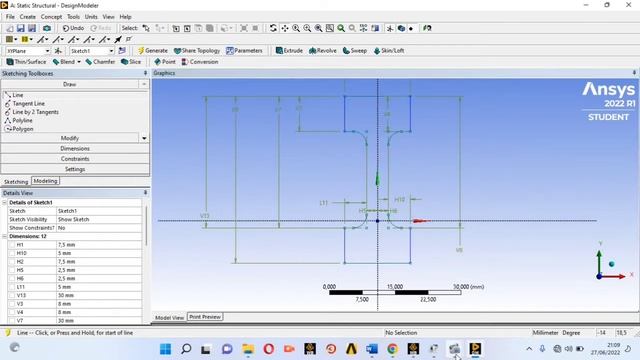Click the Draw toolbox scroll-up arrow
The height and width of the screenshot is (360, 640).
144,84
